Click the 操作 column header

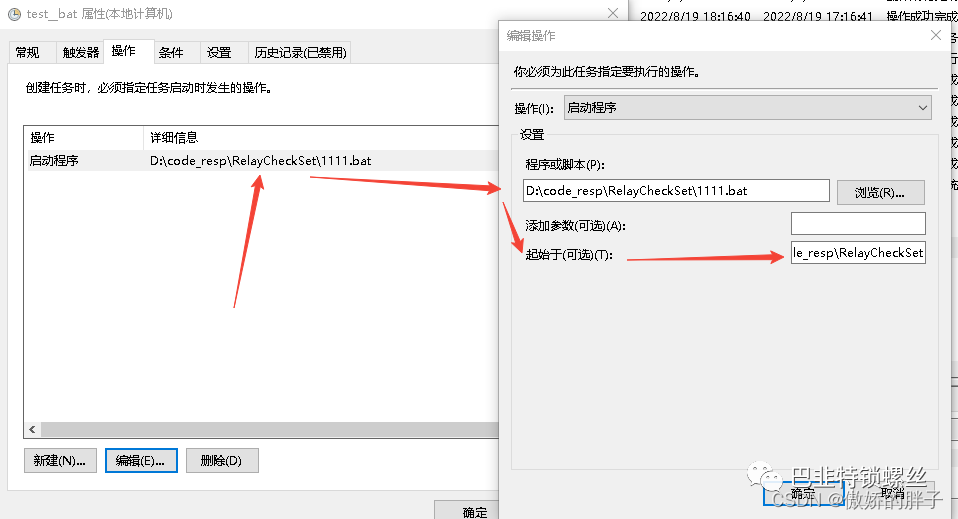84,138
